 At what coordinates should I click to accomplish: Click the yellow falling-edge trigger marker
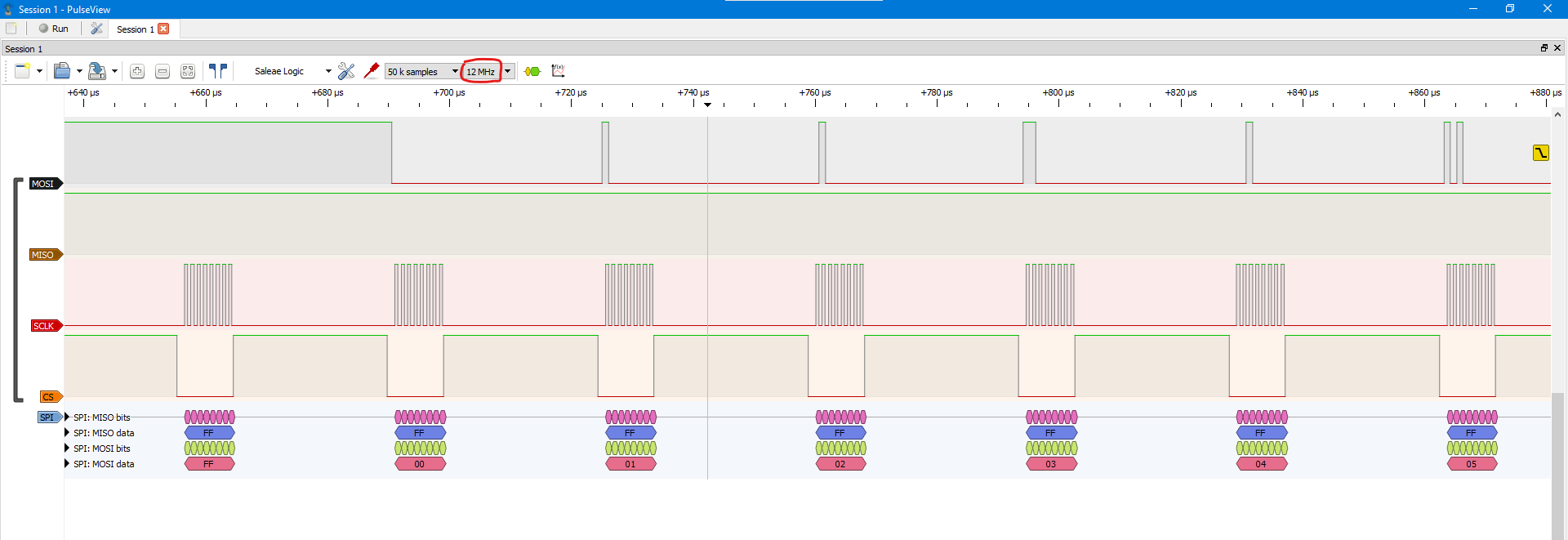pos(1540,153)
